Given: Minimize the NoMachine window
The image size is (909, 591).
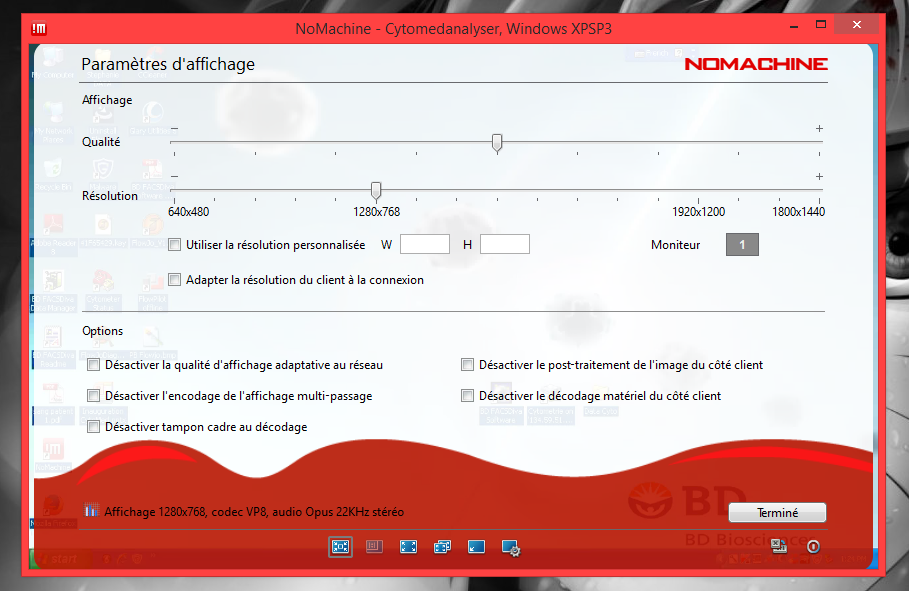Looking at the screenshot, I should [794, 26].
